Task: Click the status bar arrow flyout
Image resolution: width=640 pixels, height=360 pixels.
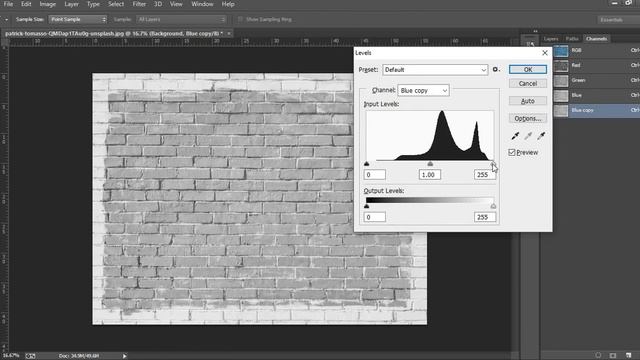Action: 124,356
